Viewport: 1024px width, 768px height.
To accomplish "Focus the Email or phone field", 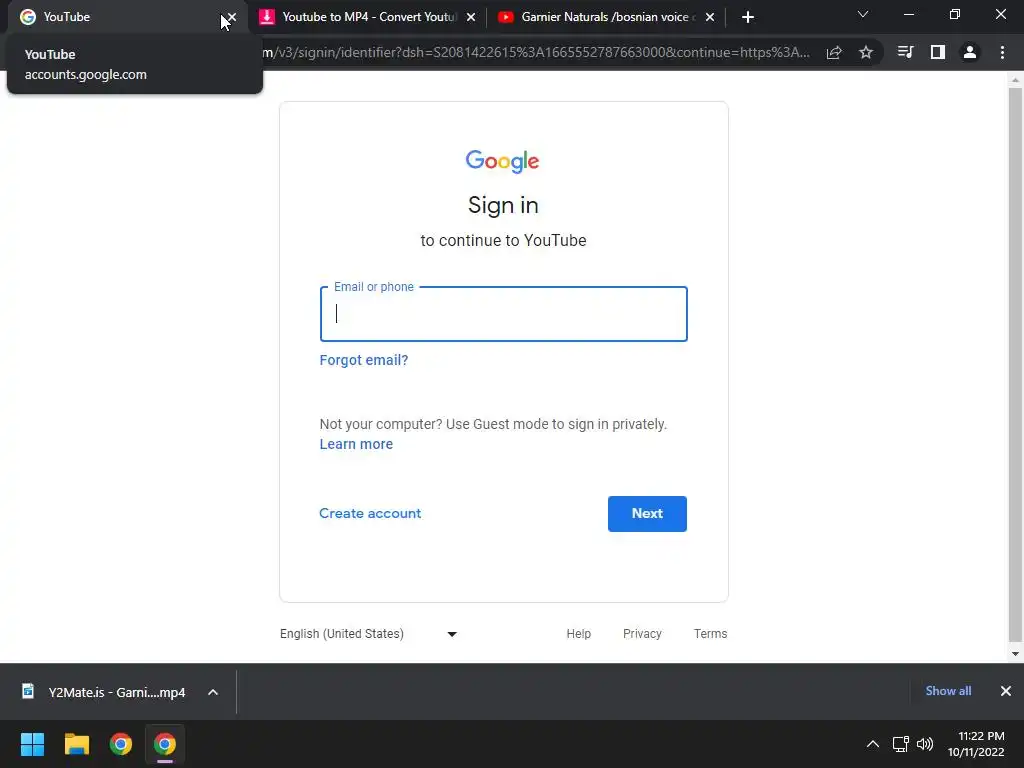I will [504, 314].
